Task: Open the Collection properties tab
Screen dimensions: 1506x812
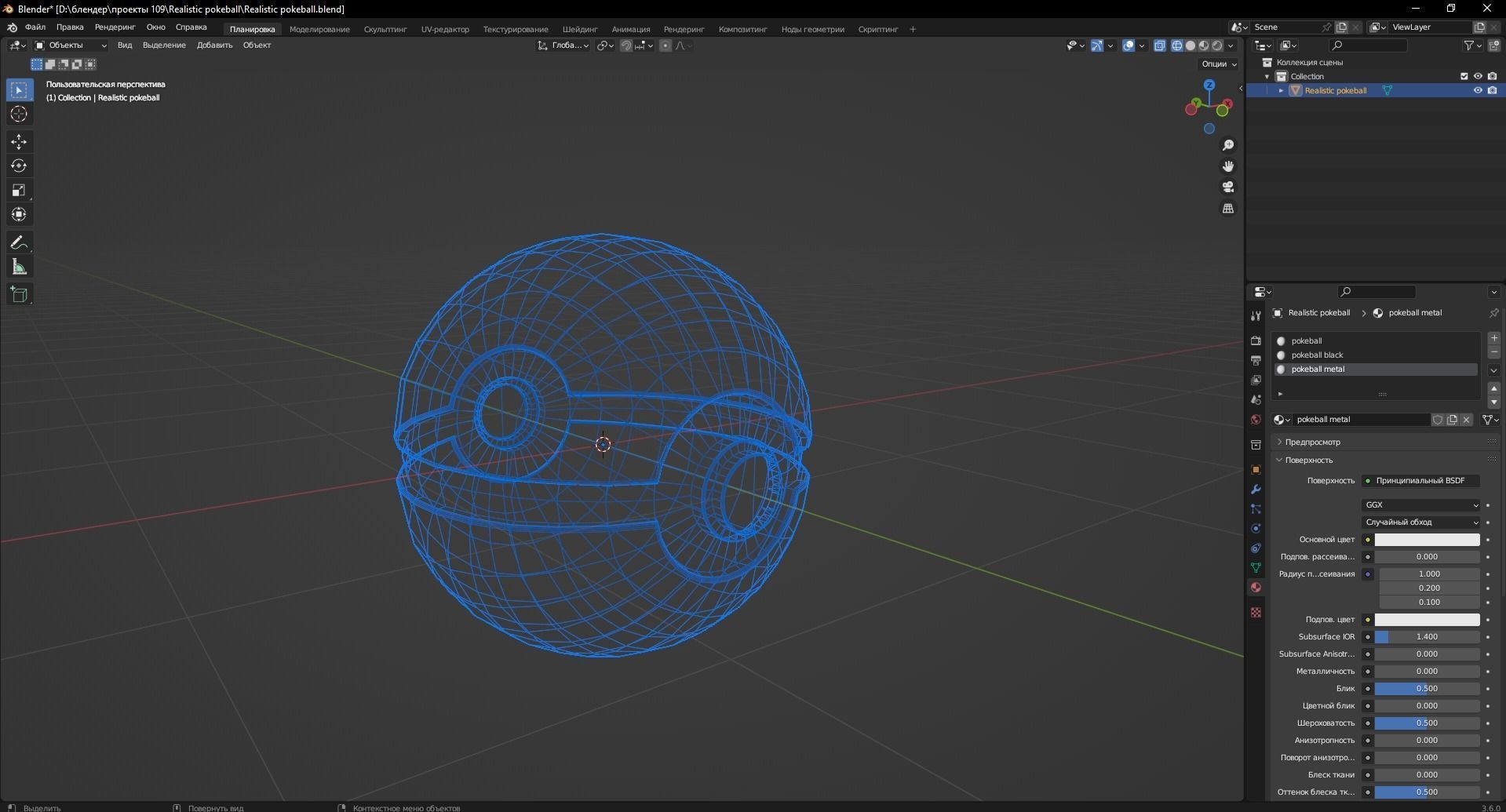Action: click(x=1256, y=445)
